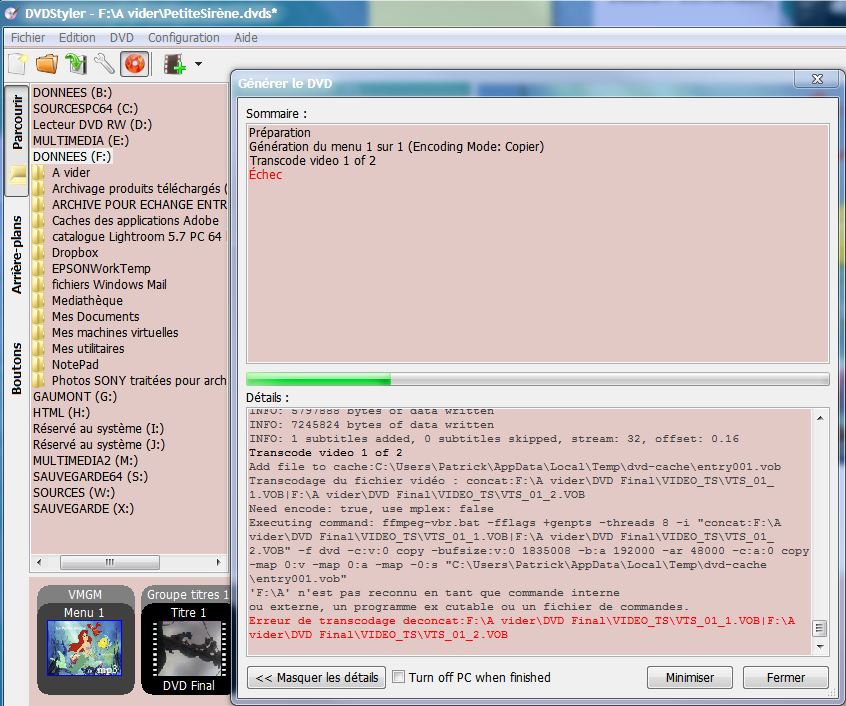Click file browser horizontal scrollbar thumb
This screenshot has height=706, width=846.
pyautogui.click(x=110, y=563)
